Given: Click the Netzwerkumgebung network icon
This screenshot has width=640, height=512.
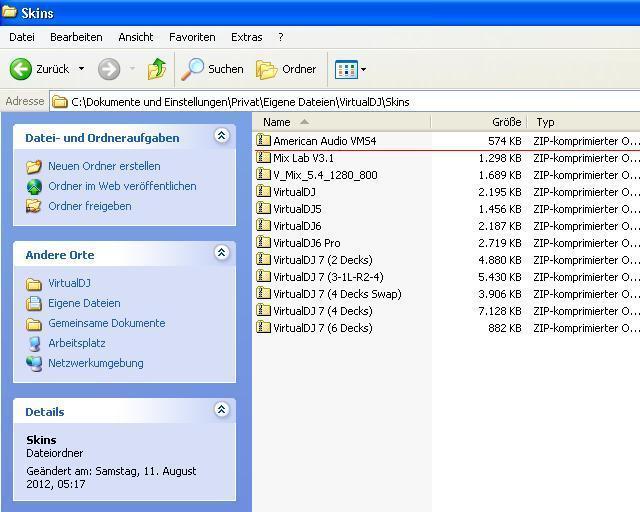Looking at the screenshot, I should click(x=35, y=363).
